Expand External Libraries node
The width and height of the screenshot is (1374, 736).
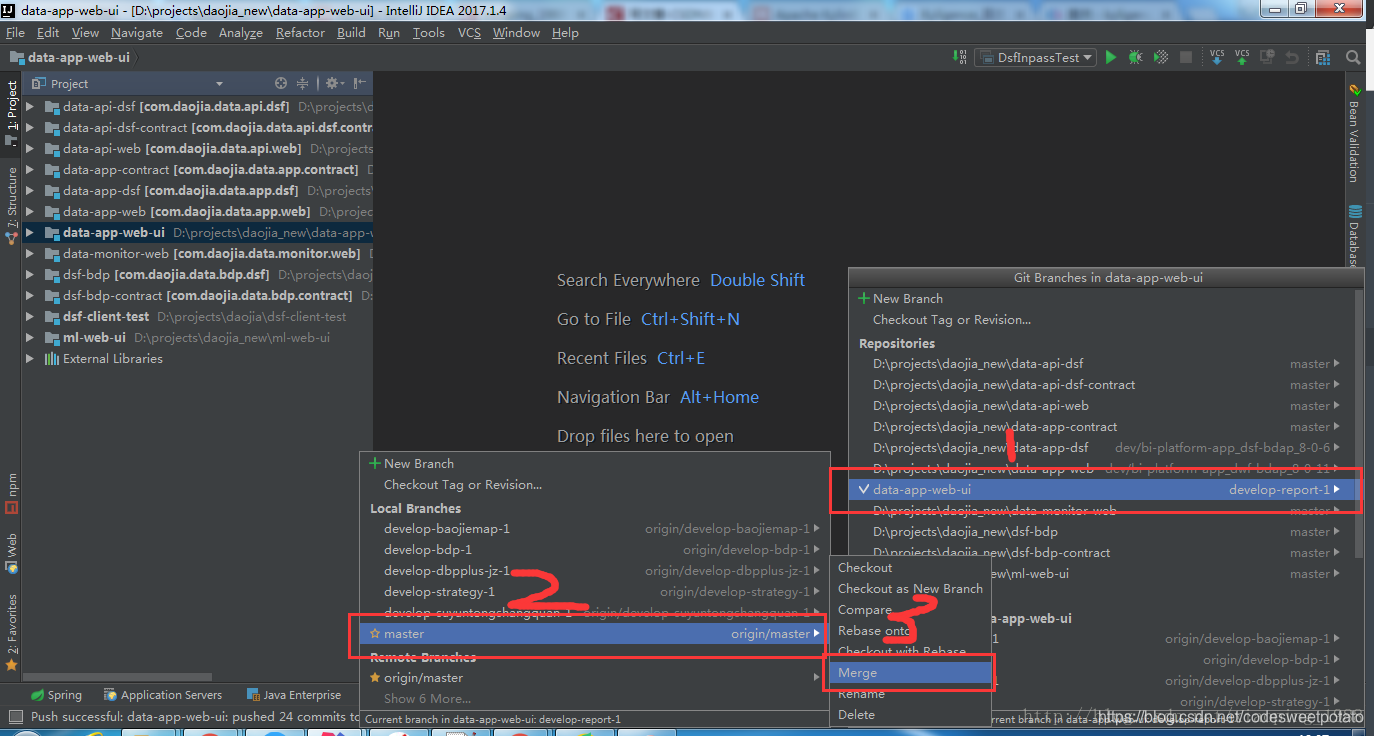coord(30,359)
